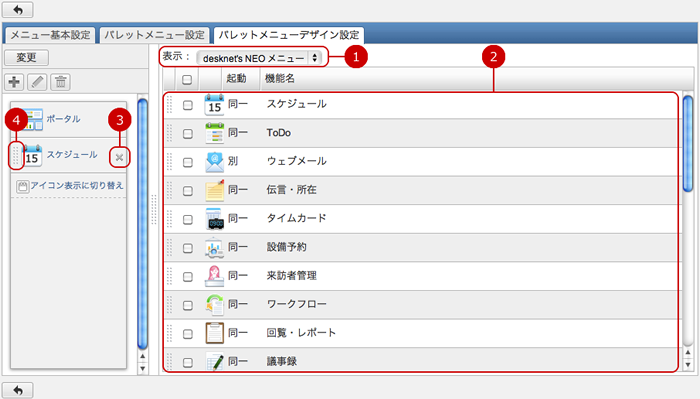Click the ウェブメール envelope icon
This screenshot has width=700, height=399.
(x=214, y=162)
